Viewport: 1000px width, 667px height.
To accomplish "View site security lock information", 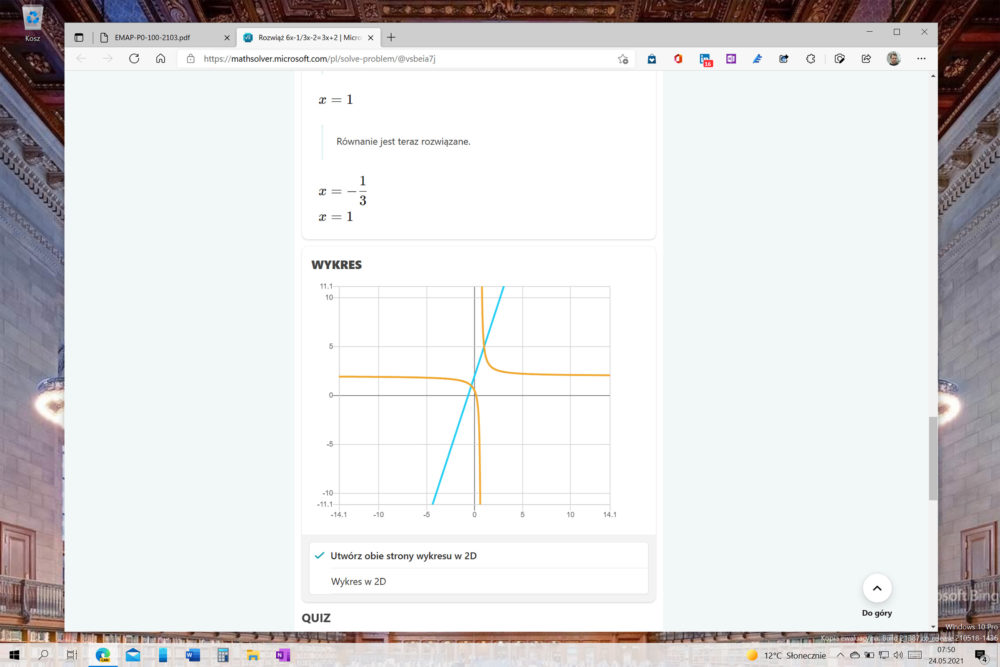I will [x=191, y=59].
